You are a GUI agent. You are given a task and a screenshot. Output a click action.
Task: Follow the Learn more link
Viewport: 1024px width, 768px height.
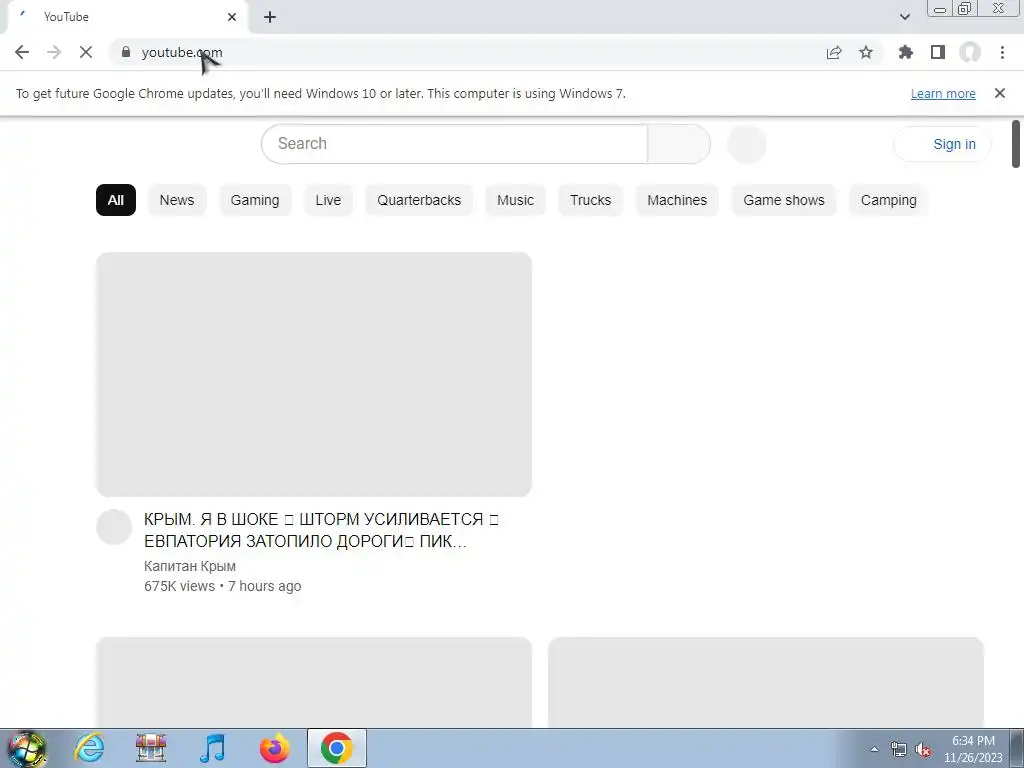(943, 93)
